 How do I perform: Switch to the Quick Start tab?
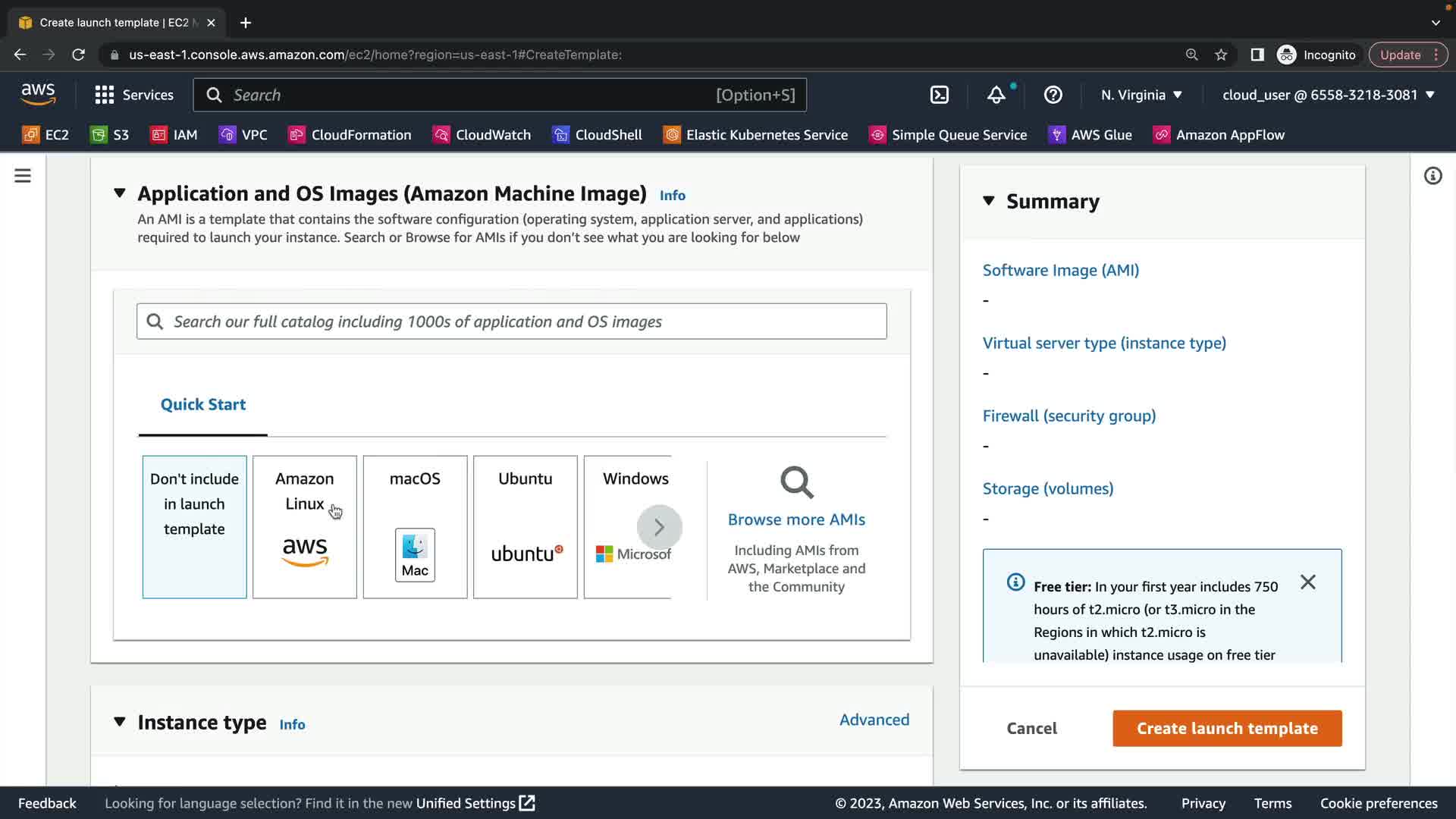[203, 404]
